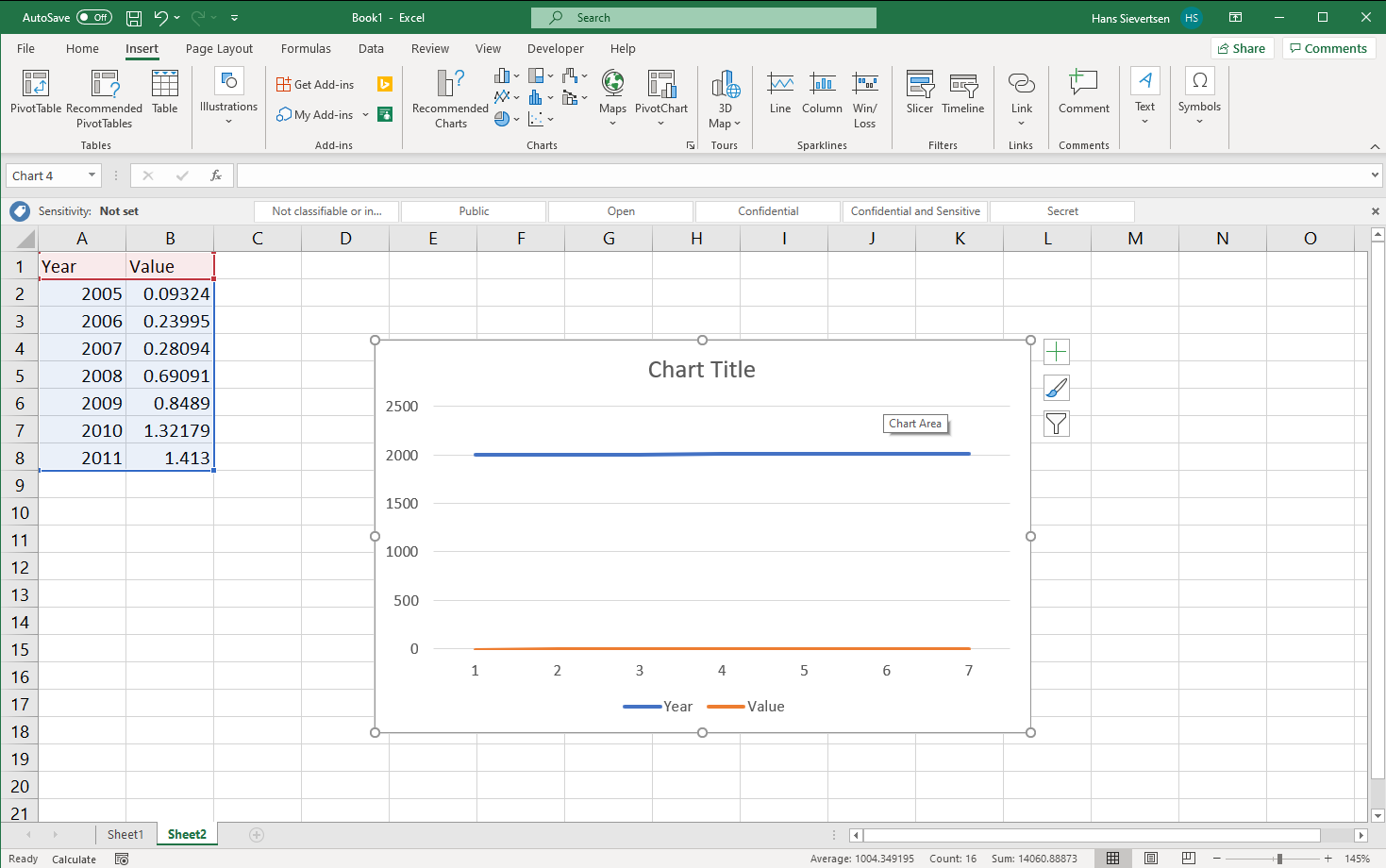Expand the Name Box dropdown
1386x868 pixels.
coord(92,175)
